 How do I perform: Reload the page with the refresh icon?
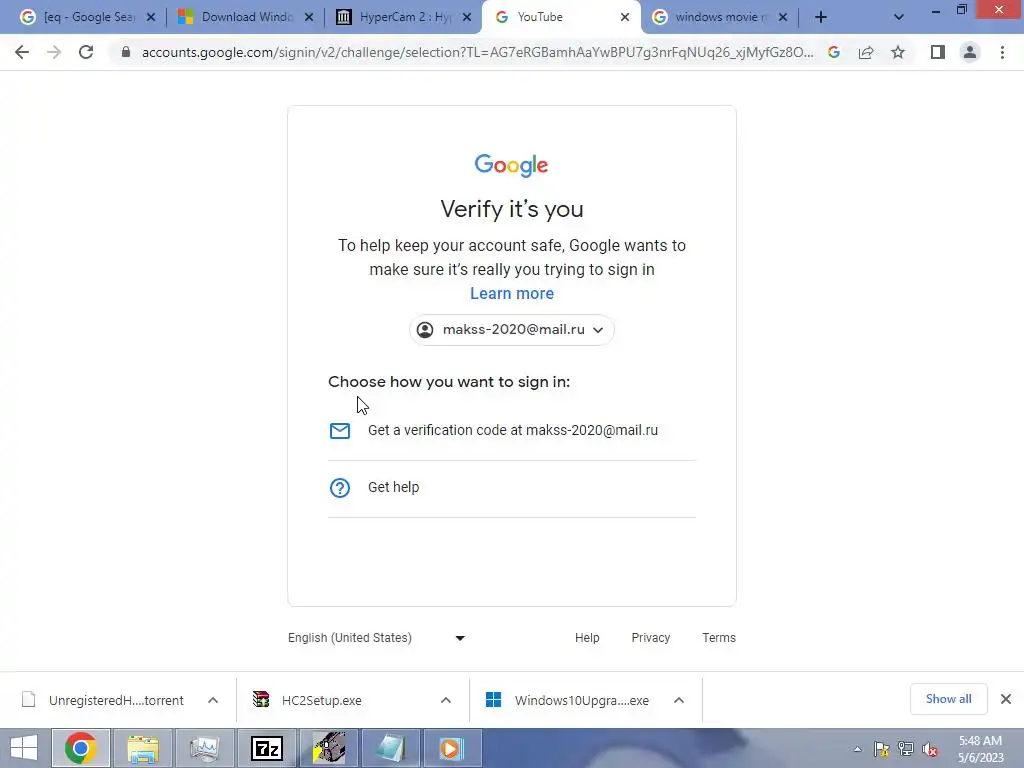[86, 52]
